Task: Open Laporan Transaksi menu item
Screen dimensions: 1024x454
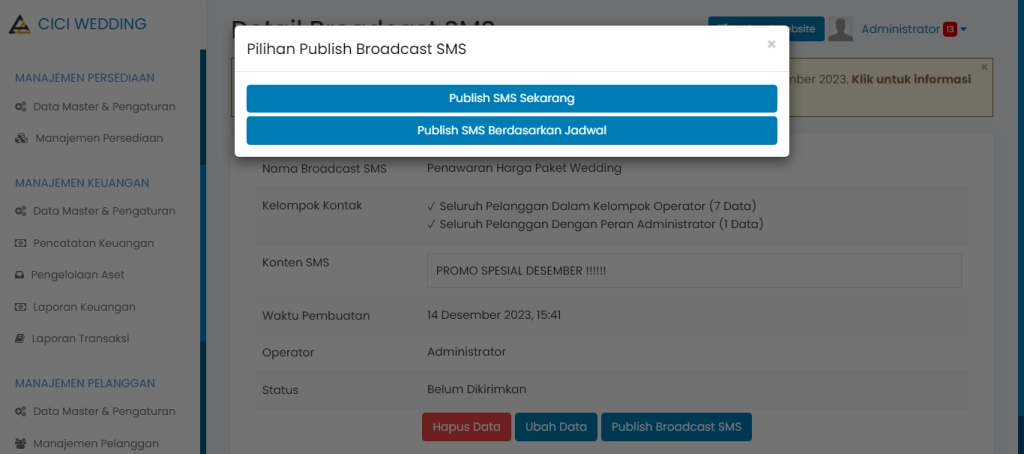Action: (x=80, y=338)
